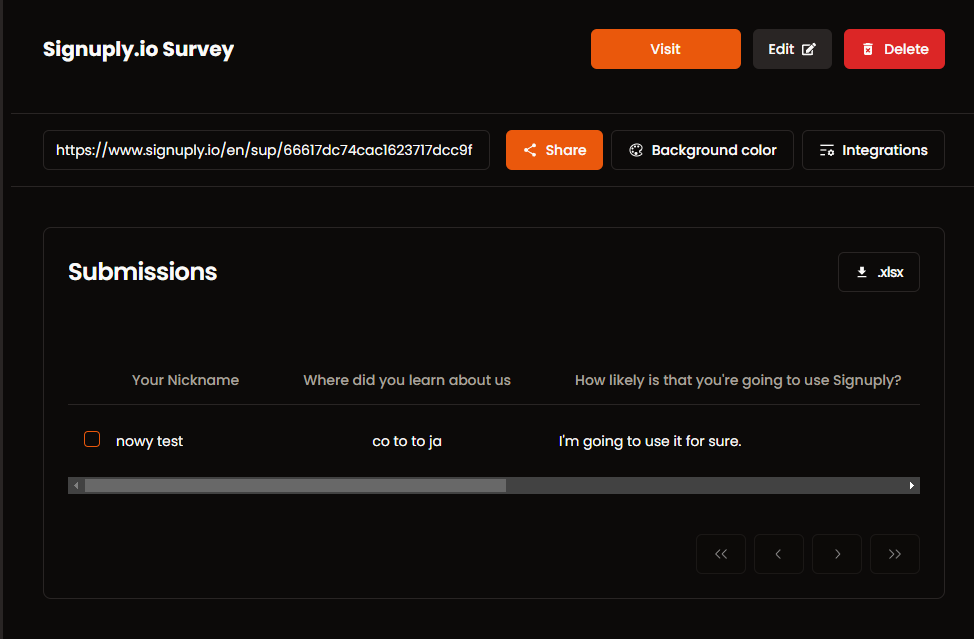This screenshot has height=639, width=974.
Task: Select 'I'm going to use it for sure.' cell
Action: point(650,441)
